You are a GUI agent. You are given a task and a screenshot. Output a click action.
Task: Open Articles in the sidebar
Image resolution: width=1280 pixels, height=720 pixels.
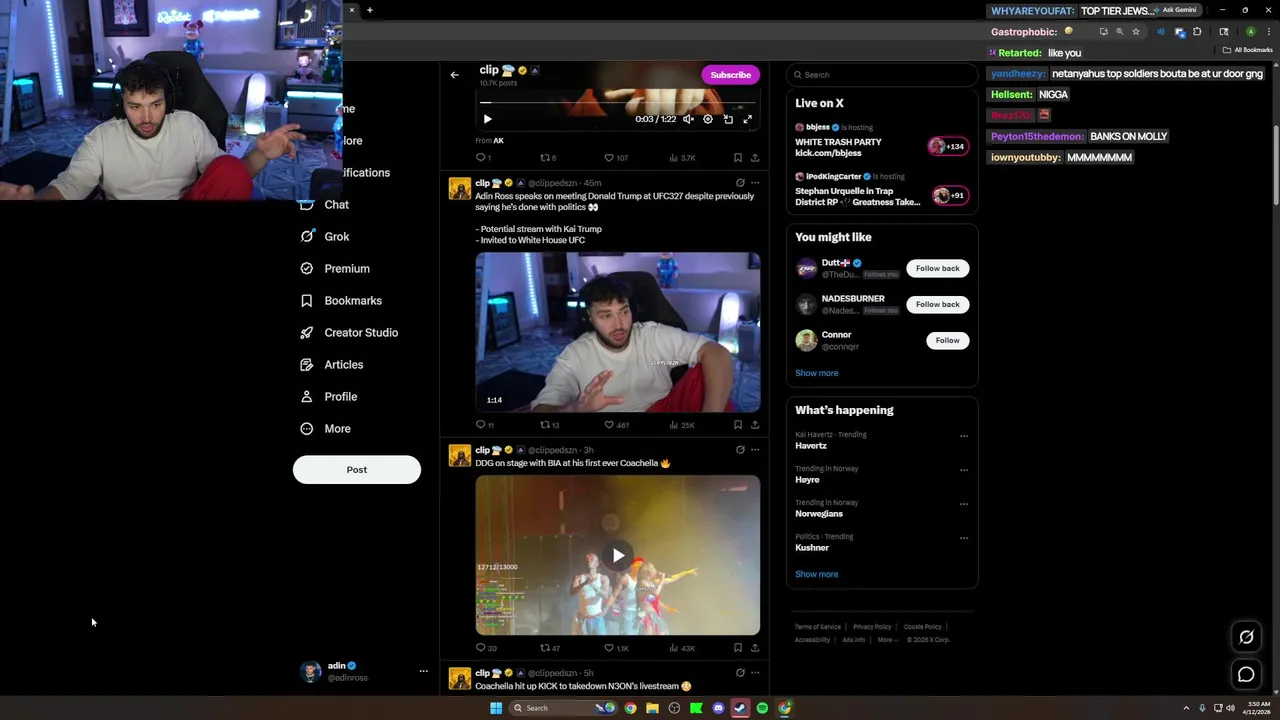tap(332, 365)
